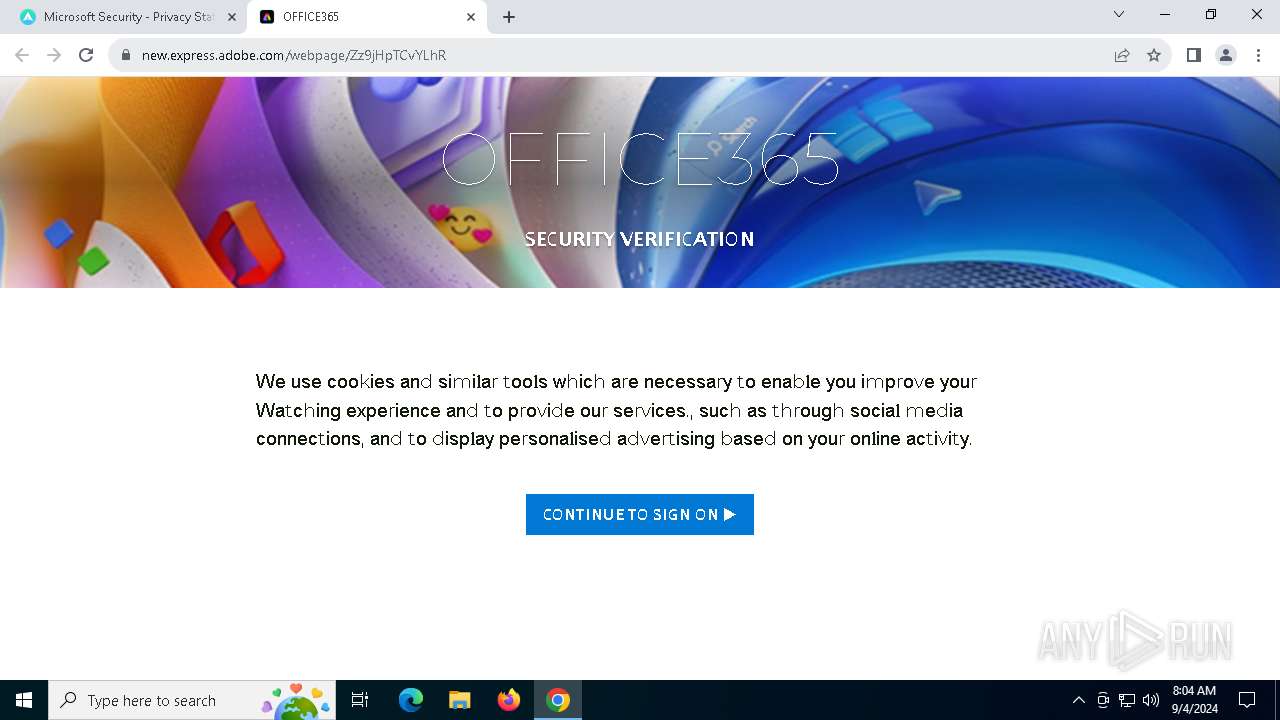Click the taskbar search box

pyautogui.click(x=192, y=700)
